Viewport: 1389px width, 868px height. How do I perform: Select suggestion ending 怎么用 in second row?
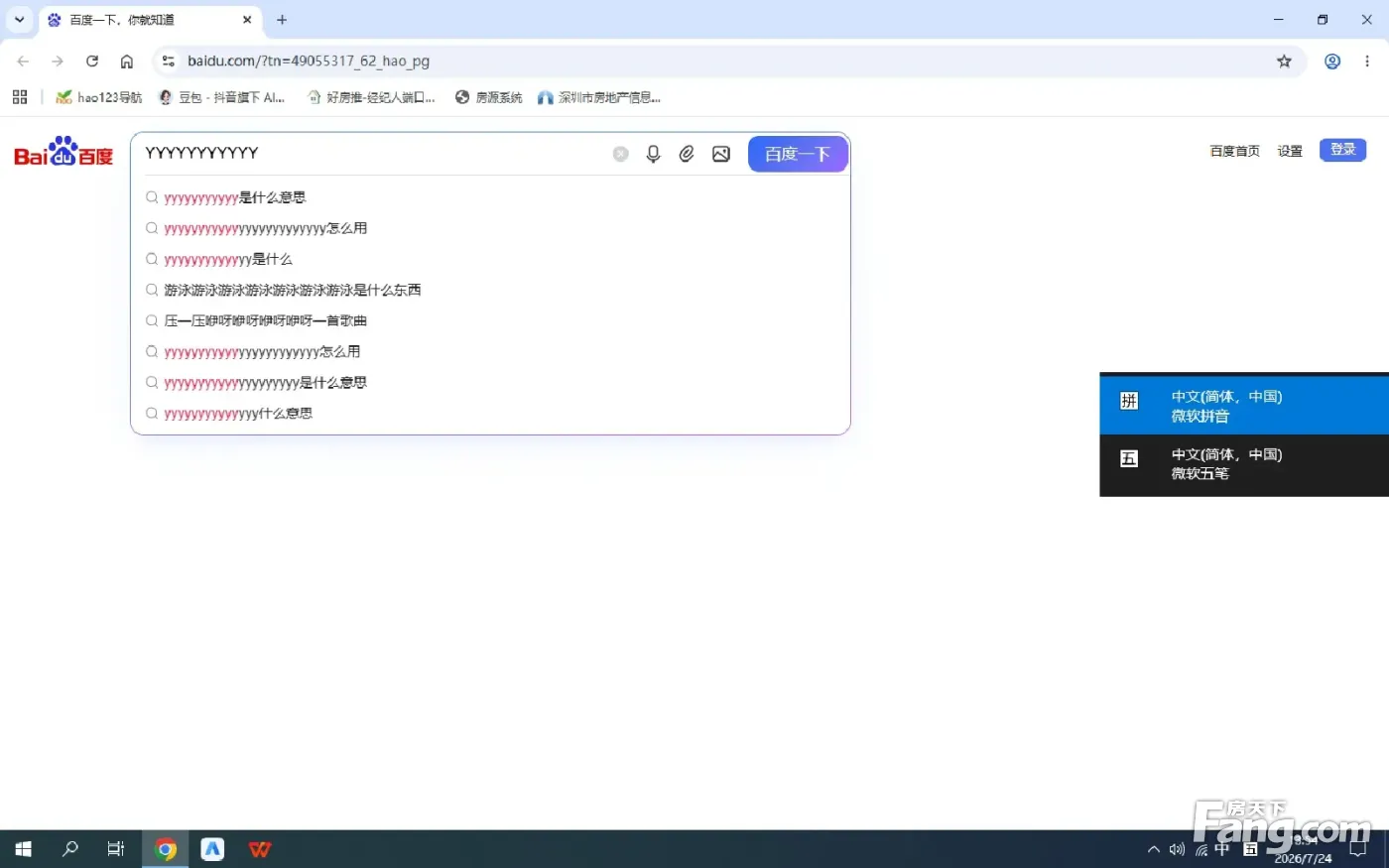266,228
